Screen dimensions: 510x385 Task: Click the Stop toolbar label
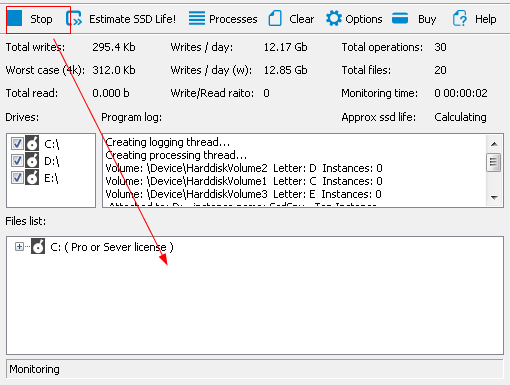click(x=41, y=19)
